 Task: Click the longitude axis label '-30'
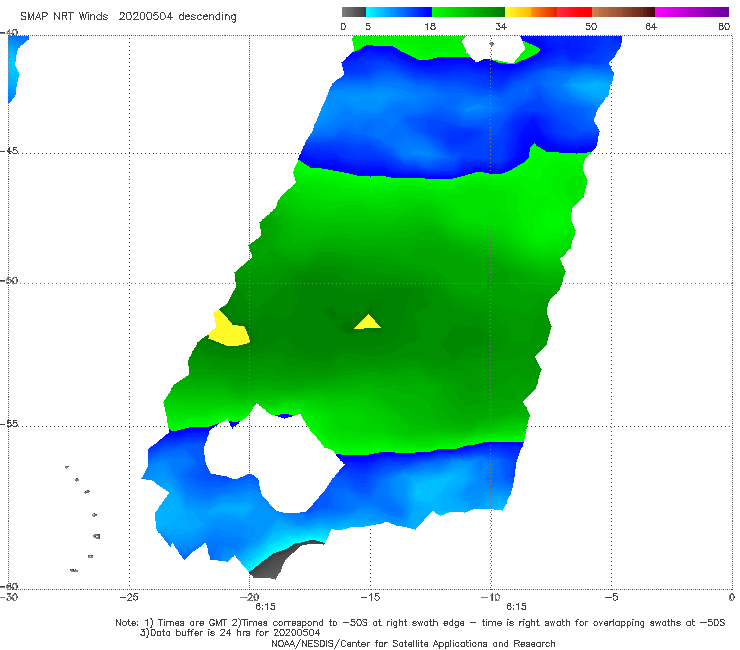tap(9, 597)
